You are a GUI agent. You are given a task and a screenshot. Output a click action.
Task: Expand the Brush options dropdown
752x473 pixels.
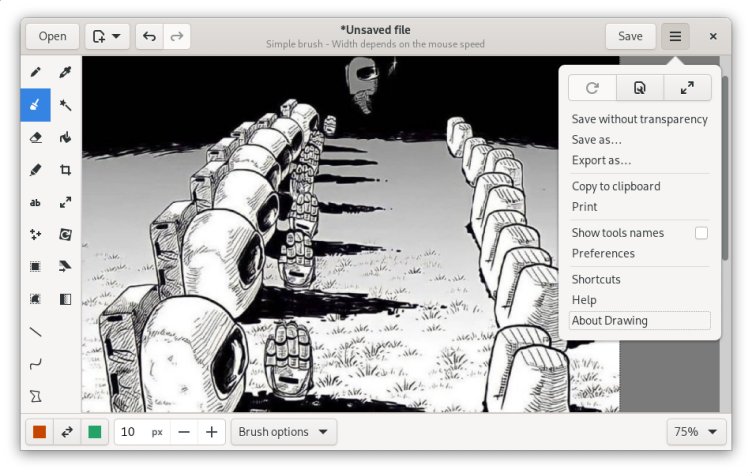(283, 432)
